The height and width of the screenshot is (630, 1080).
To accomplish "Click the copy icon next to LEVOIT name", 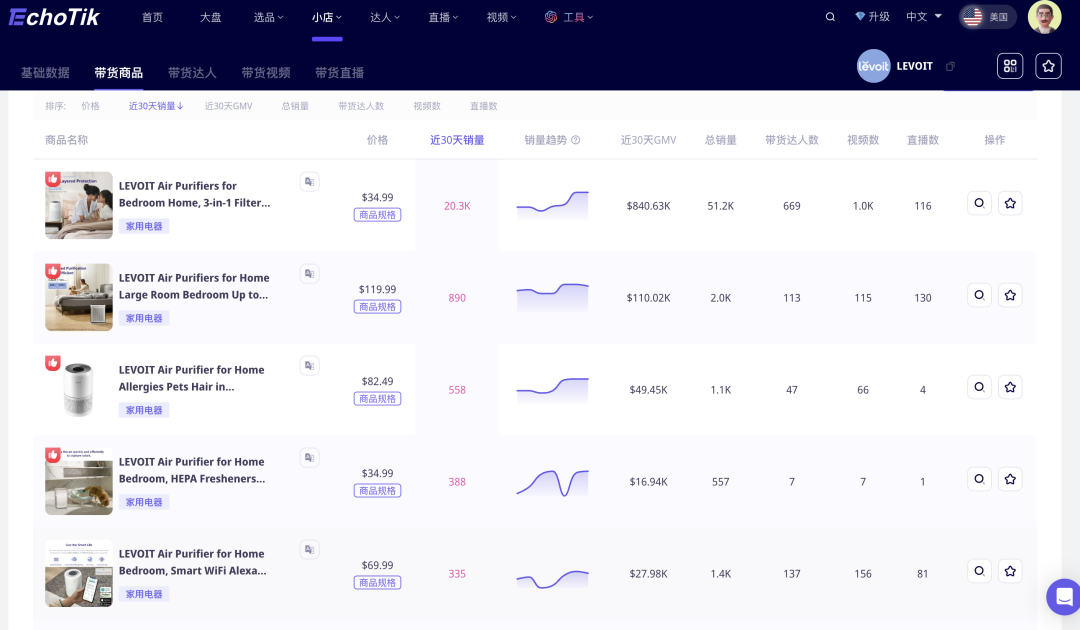I will click(950, 67).
